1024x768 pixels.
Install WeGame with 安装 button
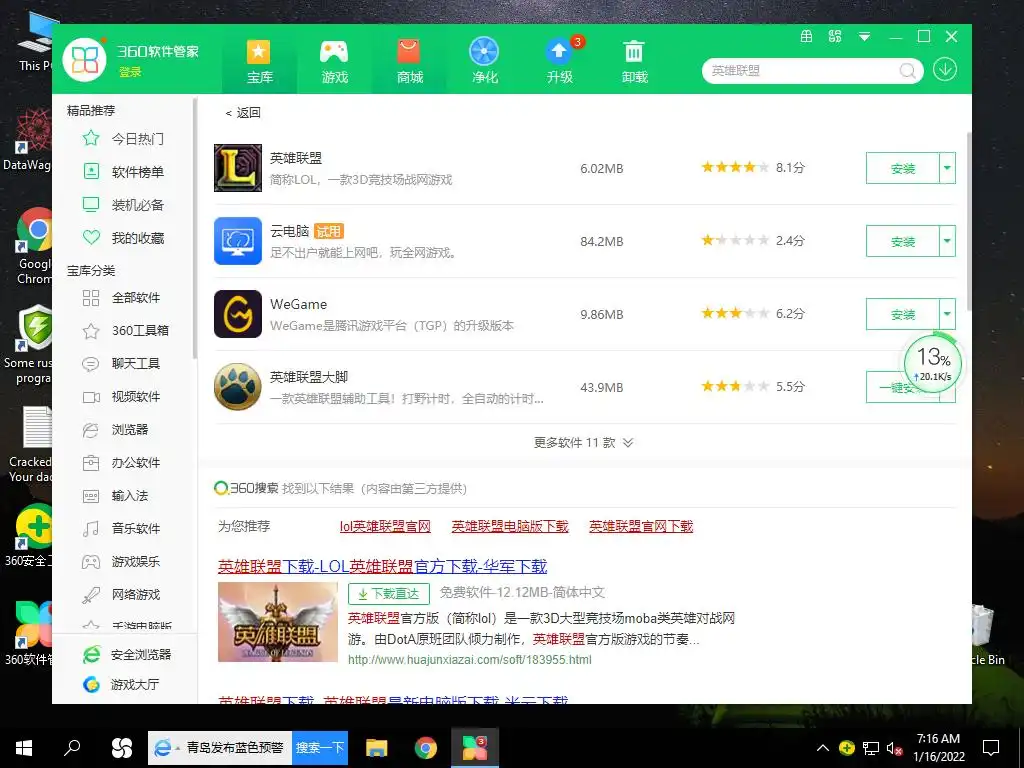coord(903,315)
